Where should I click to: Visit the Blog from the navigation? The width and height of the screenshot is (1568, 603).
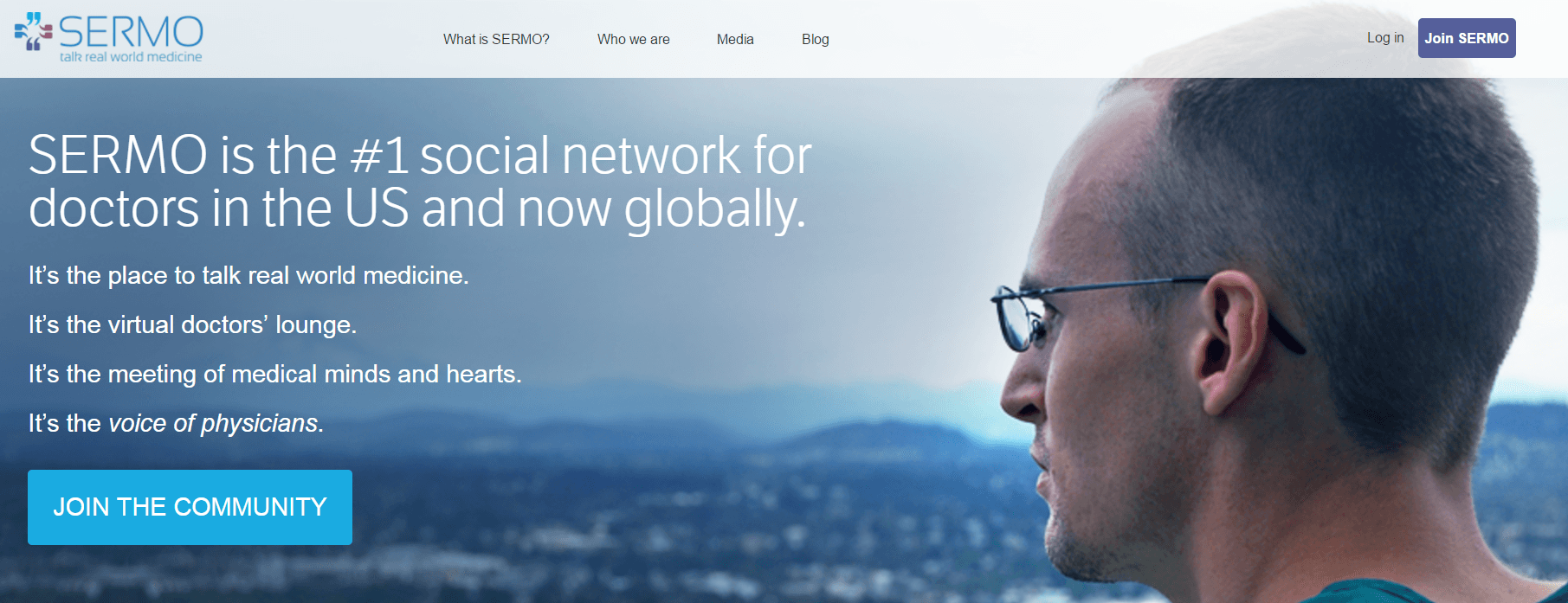click(x=816, y=39)
